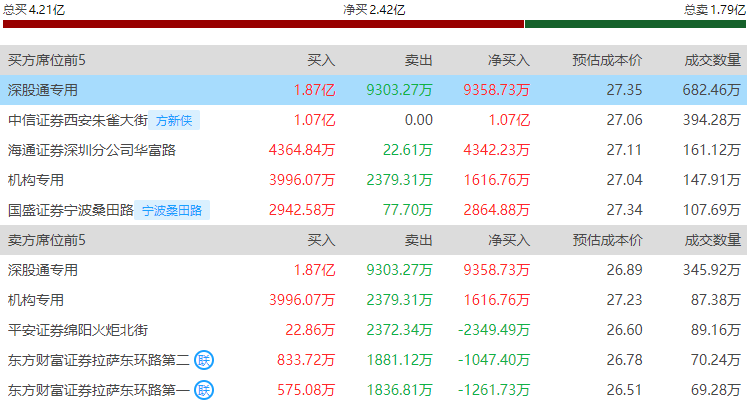Click 2372.34万 sell amount value
Viewport: 747px width, 400px height.
399,330
